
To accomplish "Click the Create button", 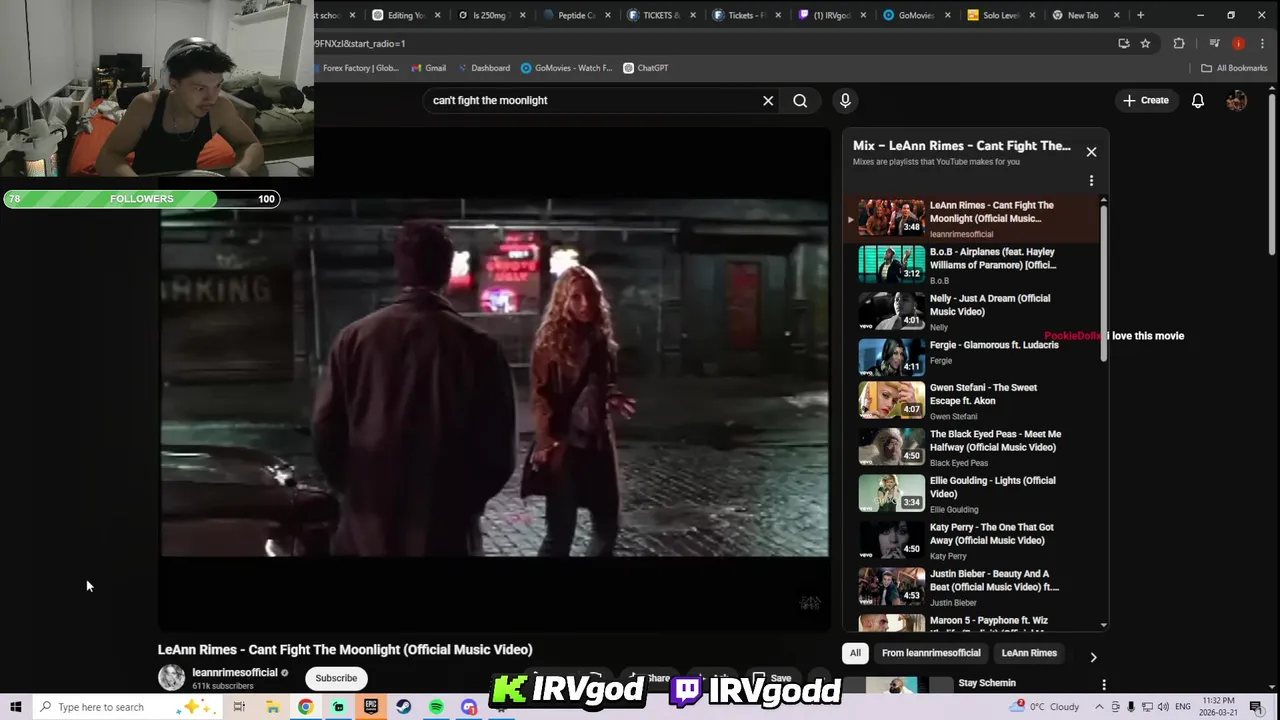I will coord(1146,100).
